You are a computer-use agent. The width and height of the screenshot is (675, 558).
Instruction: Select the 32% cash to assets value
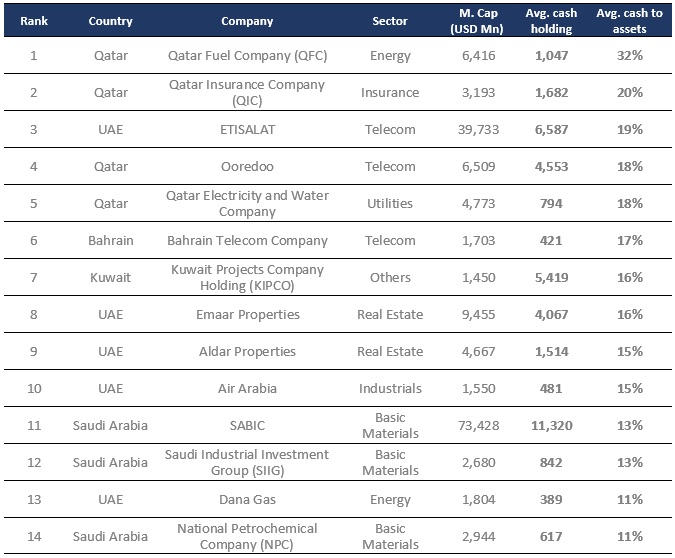pyautogui.click(x=630, y=55)
